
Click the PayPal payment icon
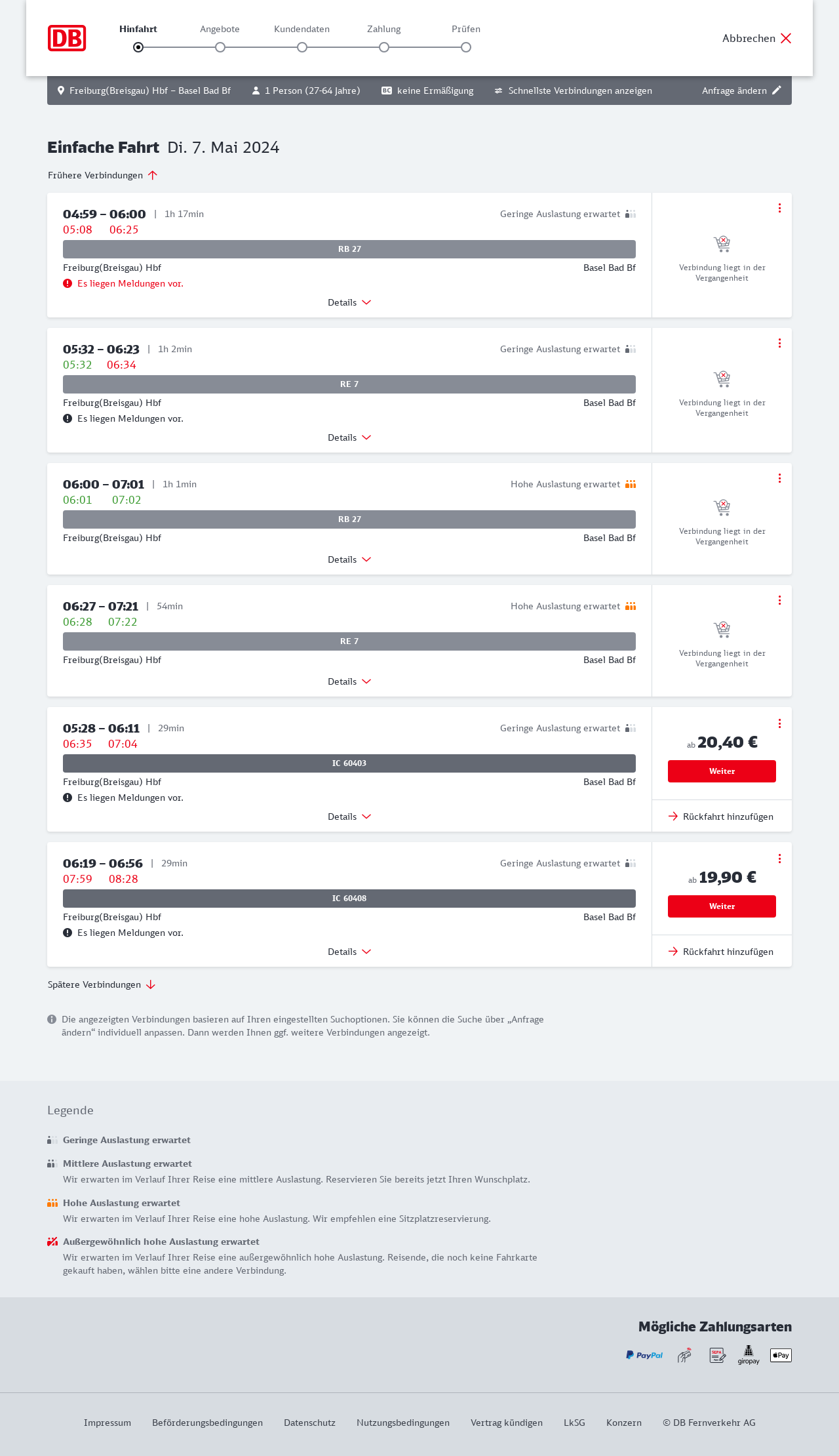coord(644,1355)
